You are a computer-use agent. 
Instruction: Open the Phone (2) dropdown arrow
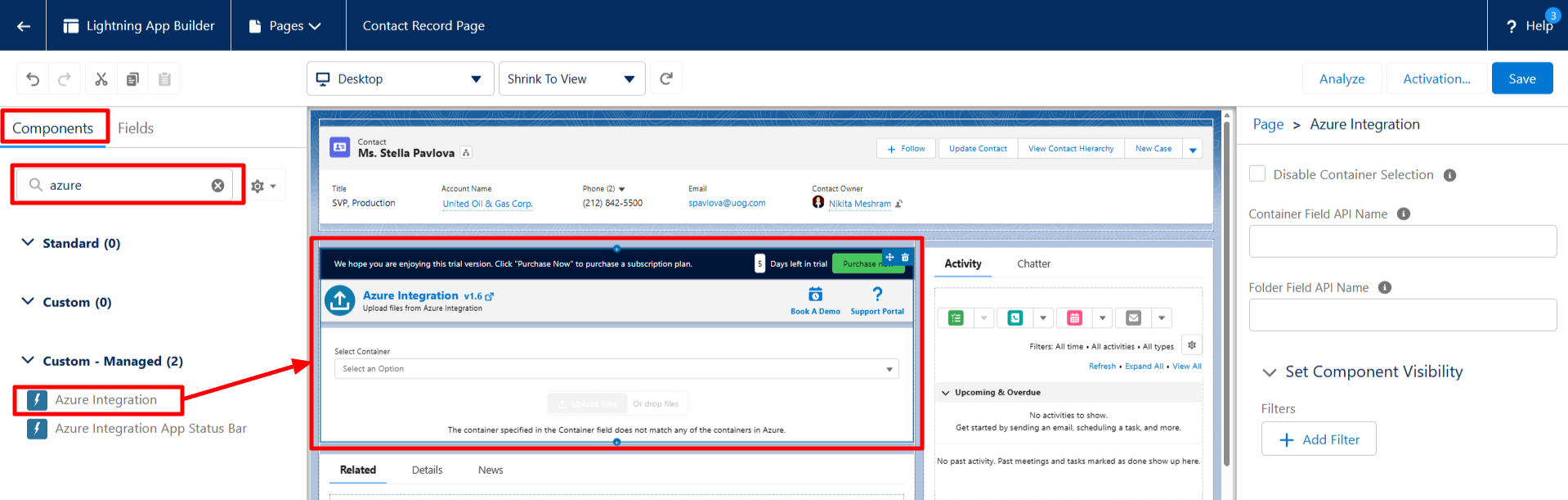tap(621, 189)
